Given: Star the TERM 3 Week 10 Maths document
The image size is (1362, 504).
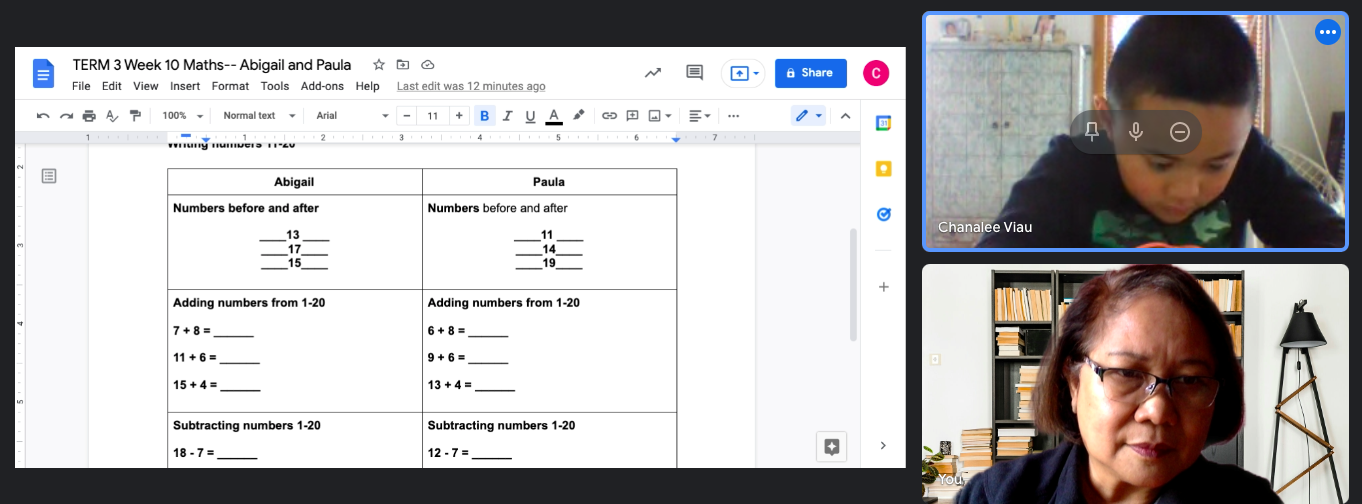Looking at the screenshot, I should (x=379, y=64).
